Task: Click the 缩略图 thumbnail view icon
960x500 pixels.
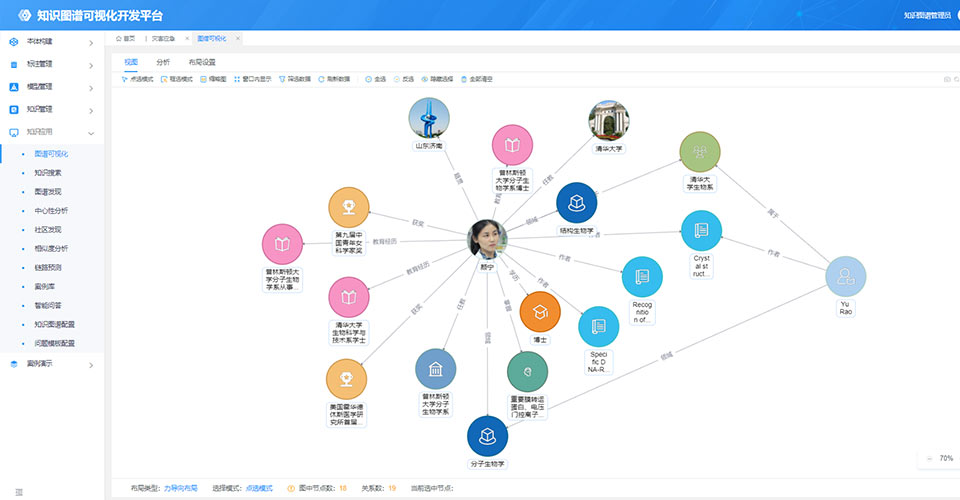Action: (212, 78)
